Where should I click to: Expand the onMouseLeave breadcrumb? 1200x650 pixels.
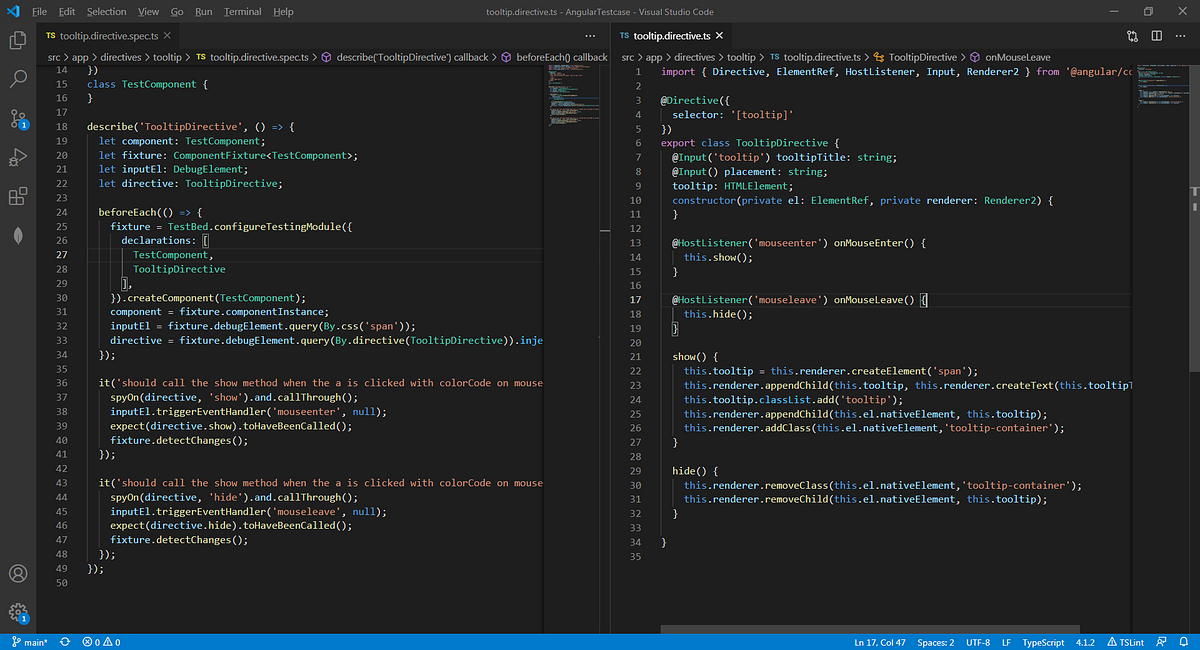click(1019, 58)
